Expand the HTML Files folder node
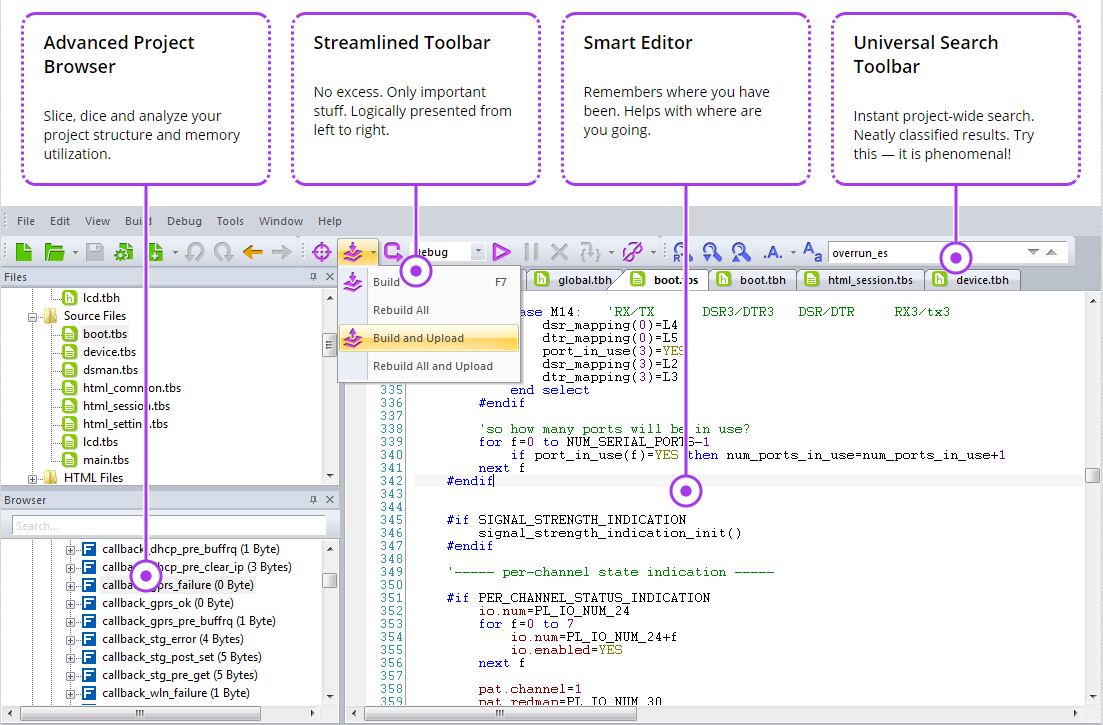The width and height of the screenshot is (1103, 725). (x=33, y=478)
